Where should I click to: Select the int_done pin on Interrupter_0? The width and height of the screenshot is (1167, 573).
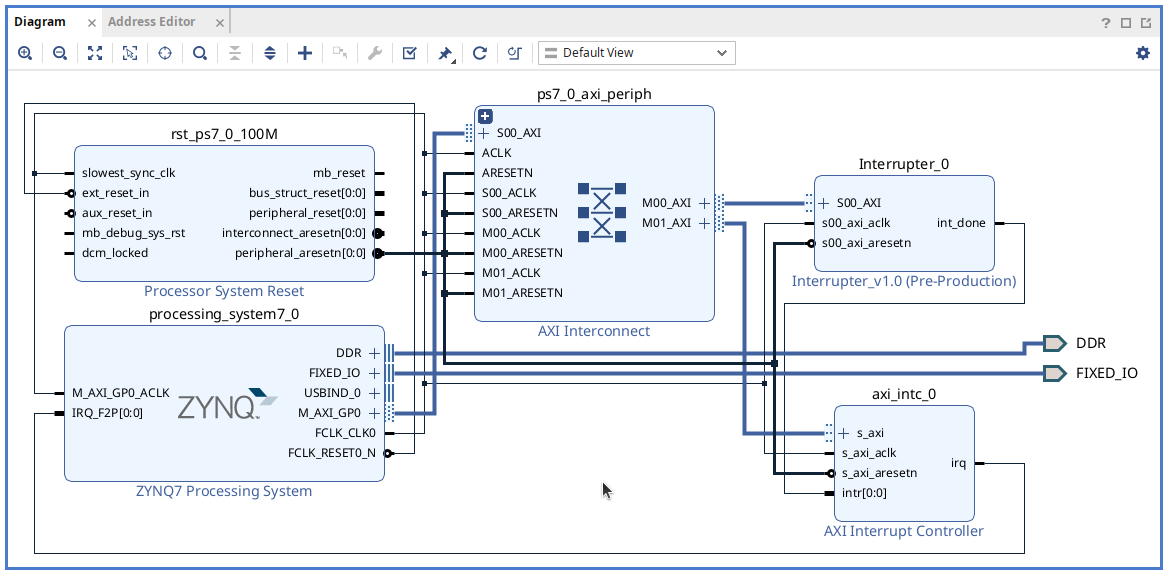(962, 223)
